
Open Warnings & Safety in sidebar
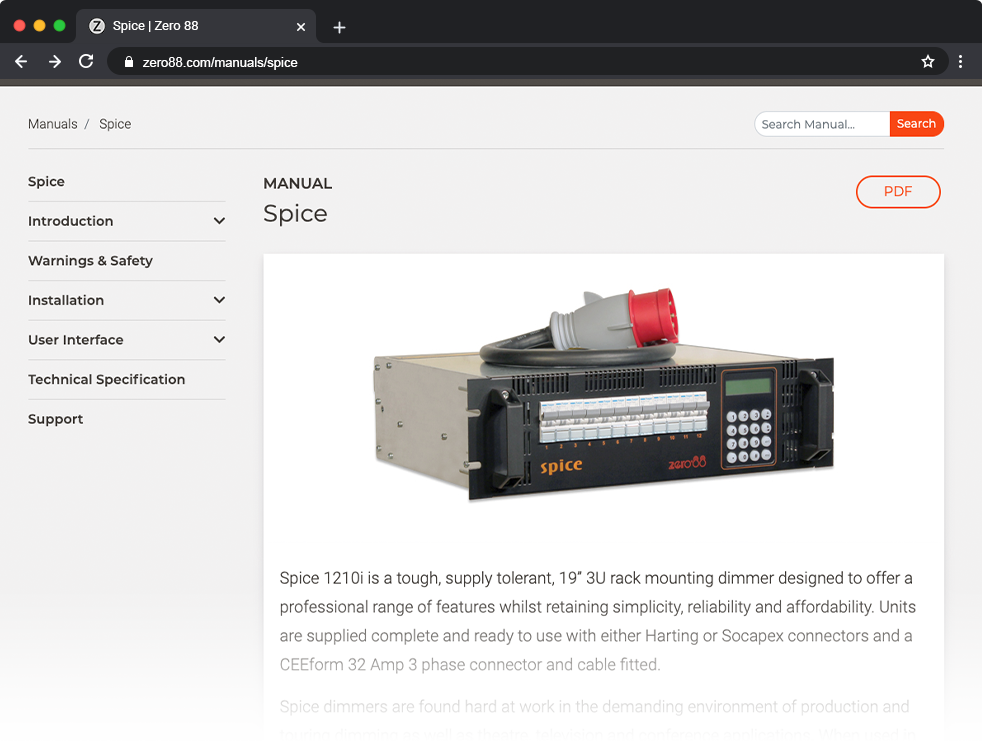(90, 261)
